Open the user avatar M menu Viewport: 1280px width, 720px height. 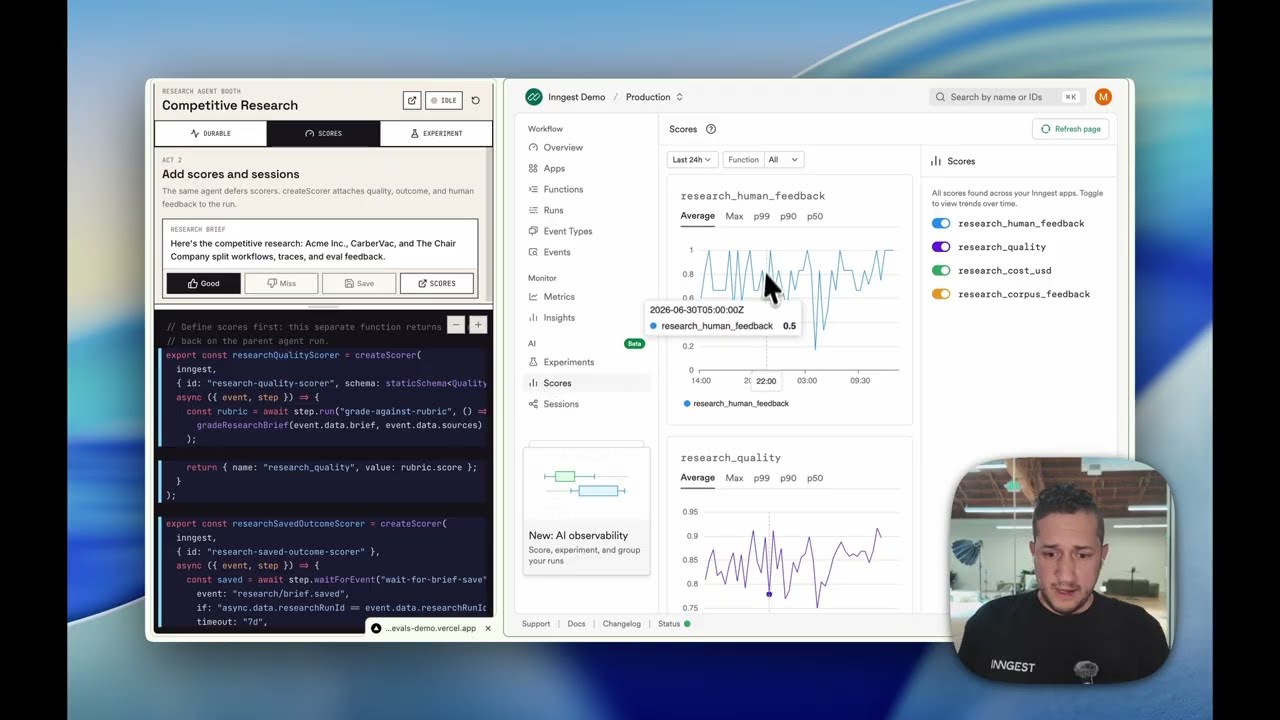[x=1103, y=97]
